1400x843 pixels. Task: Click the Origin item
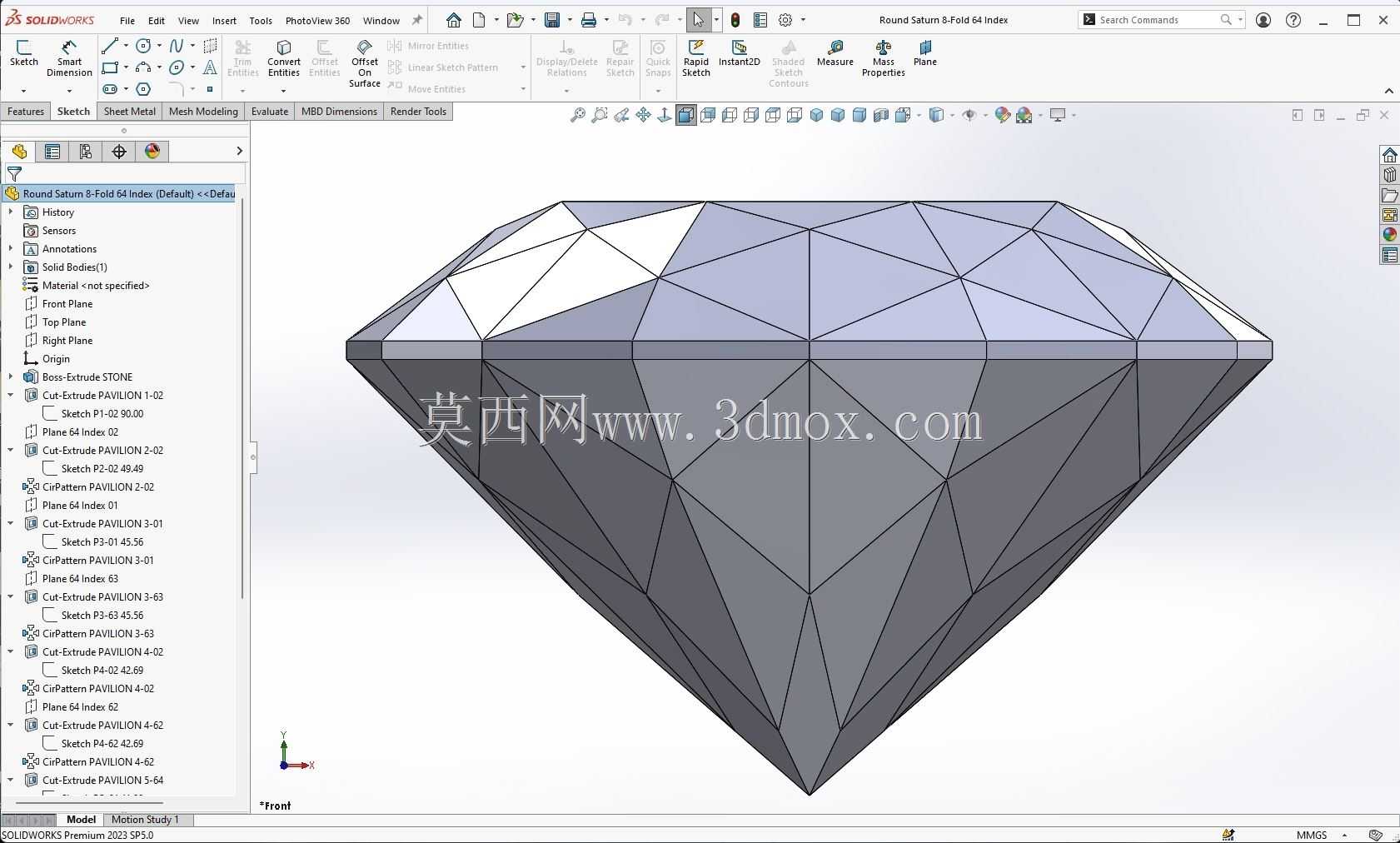56,359
